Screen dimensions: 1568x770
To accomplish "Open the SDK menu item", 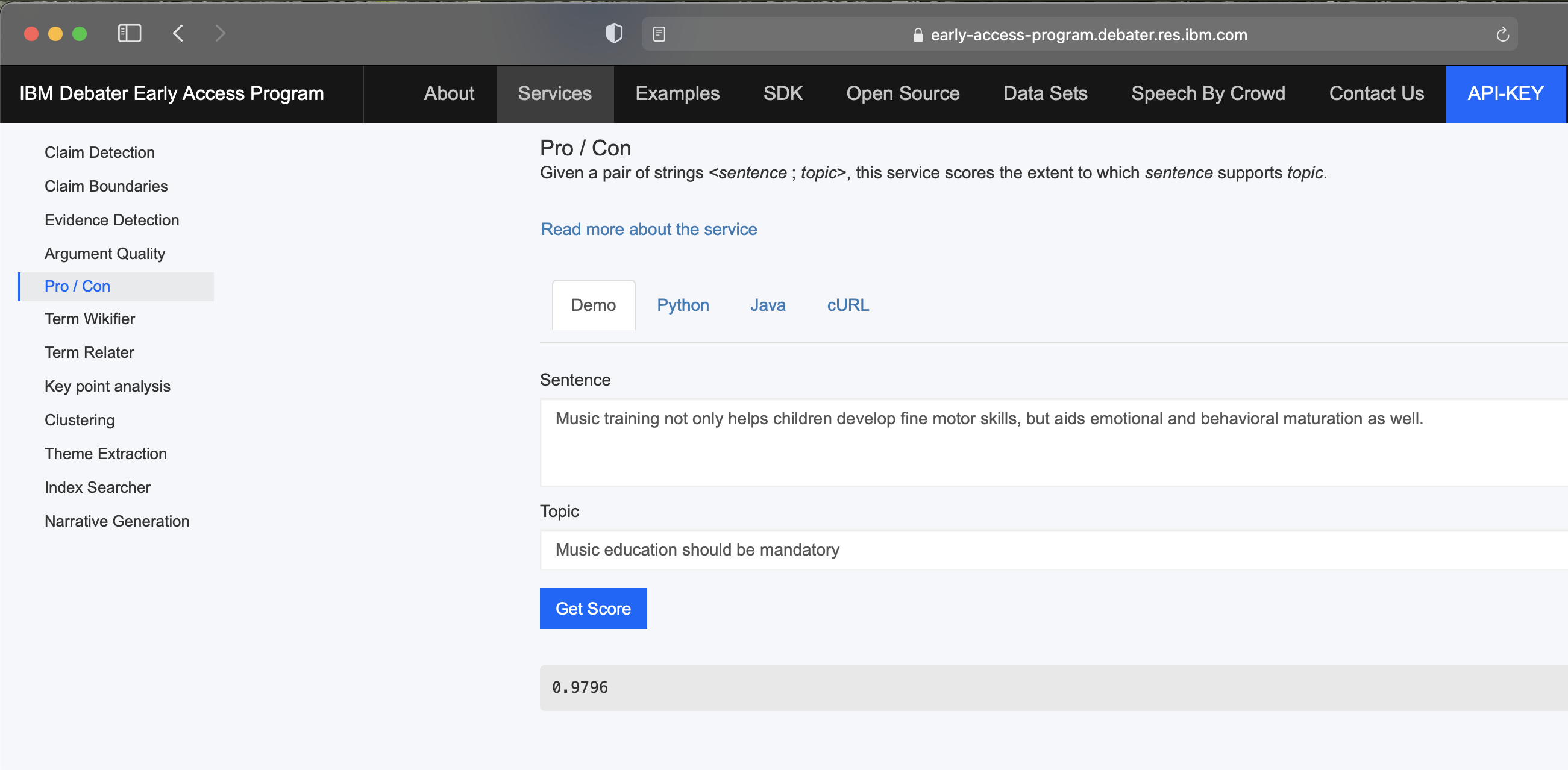I will (x=783, y=94).
